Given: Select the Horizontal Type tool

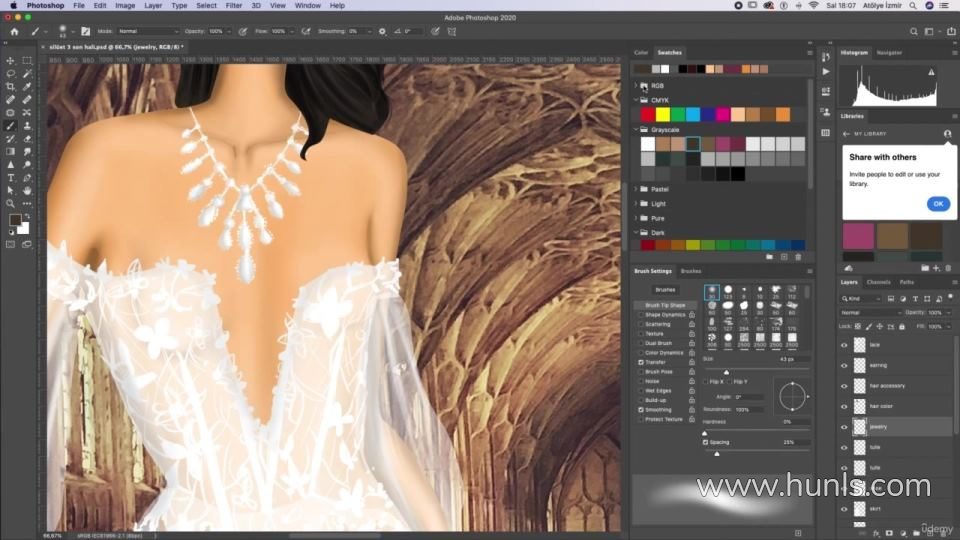Looking at the screenshot, I should point(11,177).
